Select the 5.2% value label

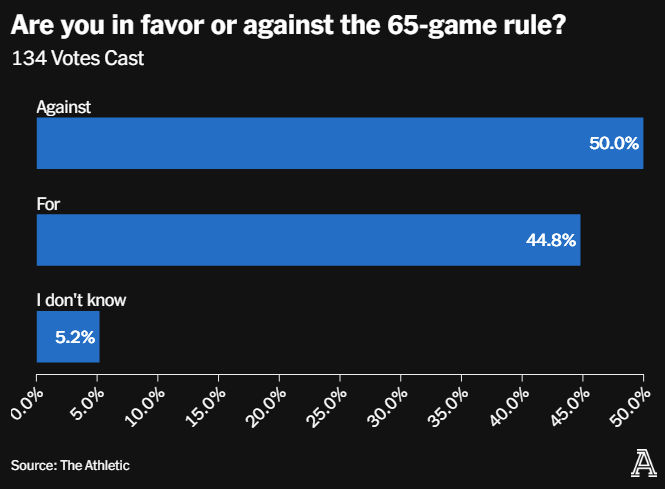pyautogui.click(x=75, y=337)
